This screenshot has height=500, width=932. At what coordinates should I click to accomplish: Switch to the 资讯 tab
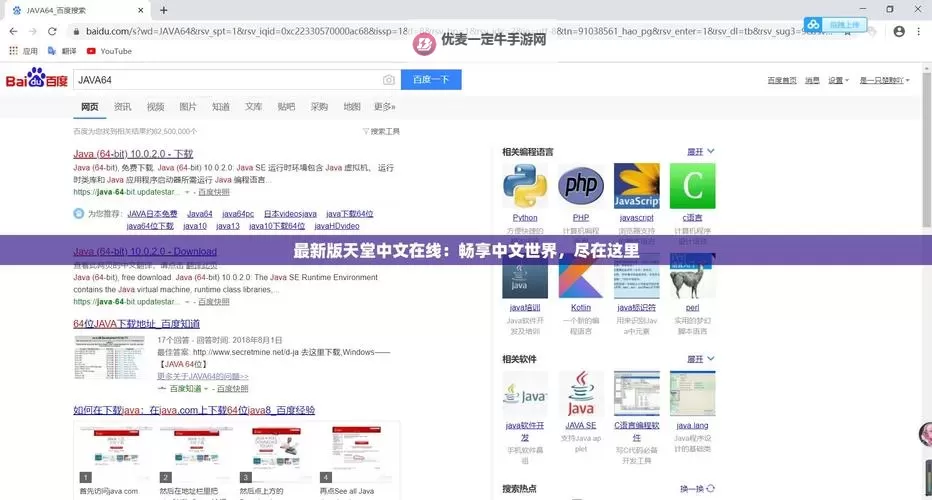click(122, 106)
